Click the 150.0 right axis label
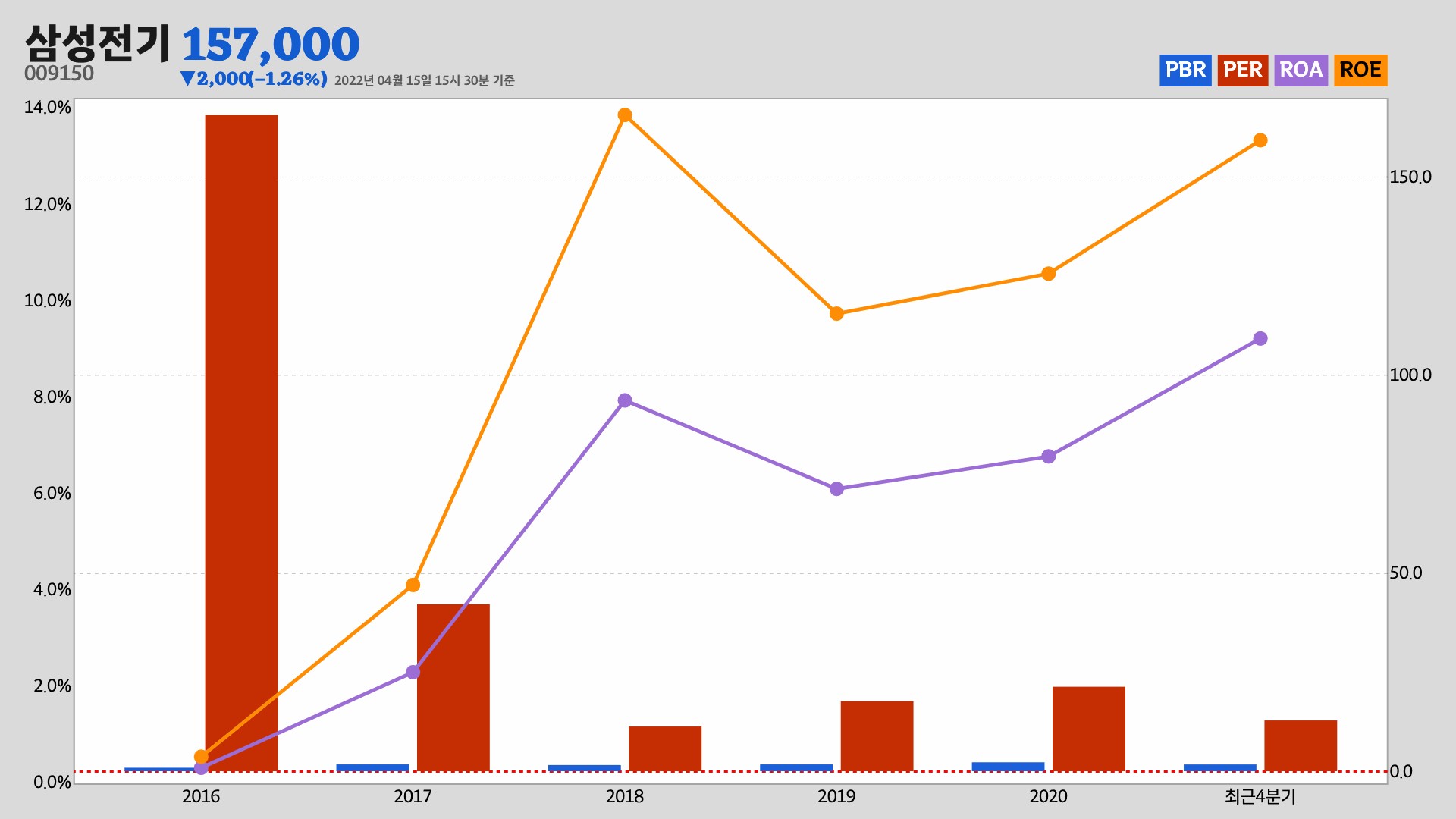Image resolution: width=1456 pixels, height=819 pixels. pyautogui.click(x=1410, y=177)
